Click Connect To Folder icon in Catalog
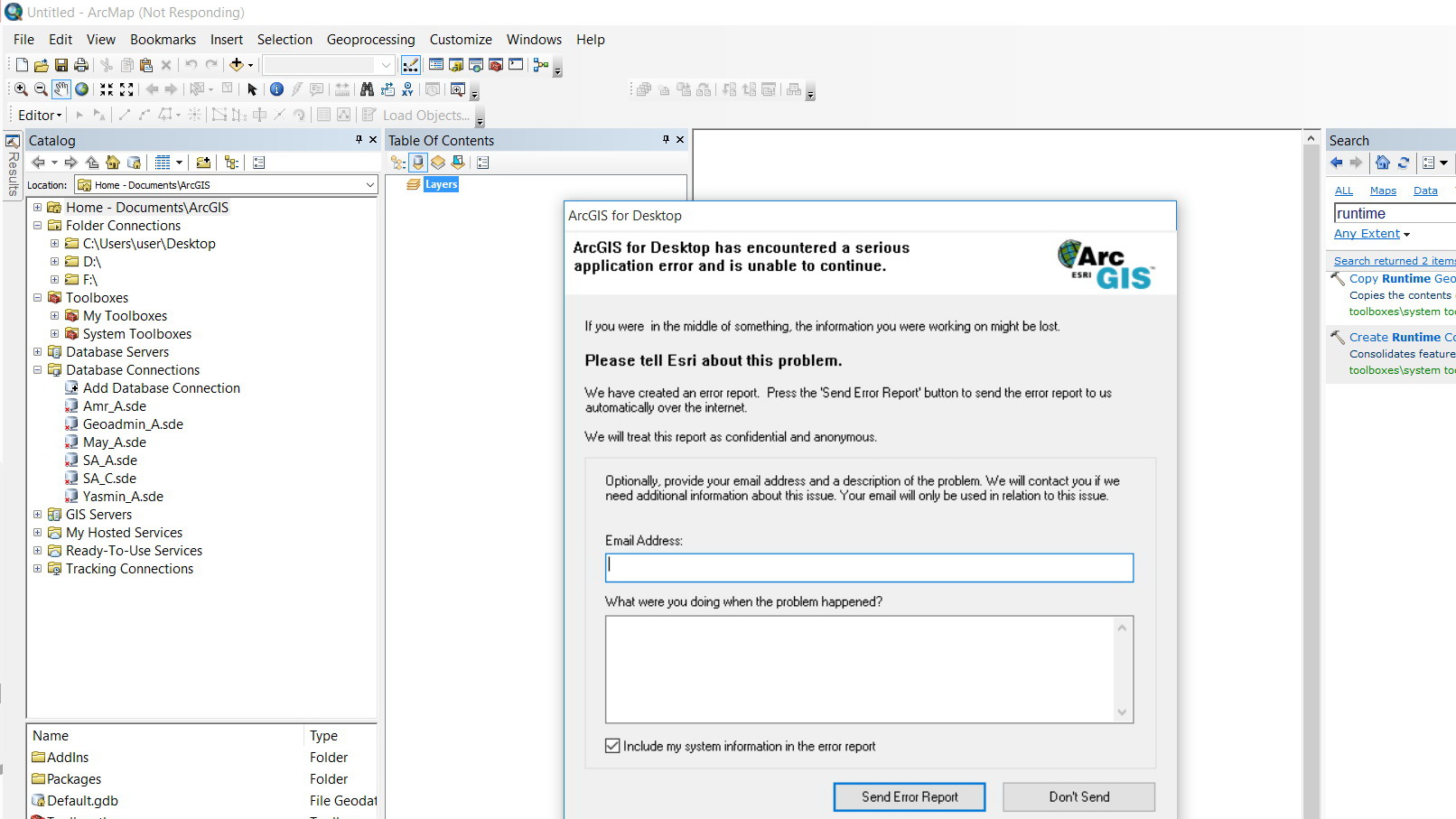The width and height of the screenshot is (1456, 819). pyautogui.click(x=203, y=163)
